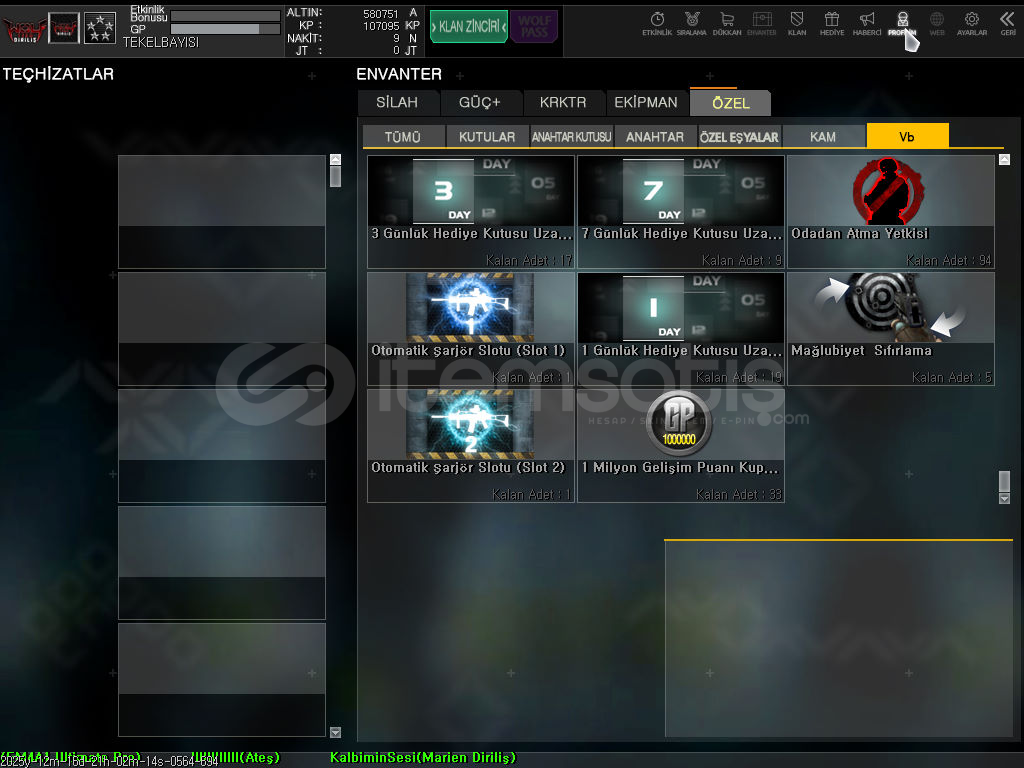Select Otomatik Şarjör Slotu (Slot 1) item
Screen dimensions: 1024x768
click(470, 328)
